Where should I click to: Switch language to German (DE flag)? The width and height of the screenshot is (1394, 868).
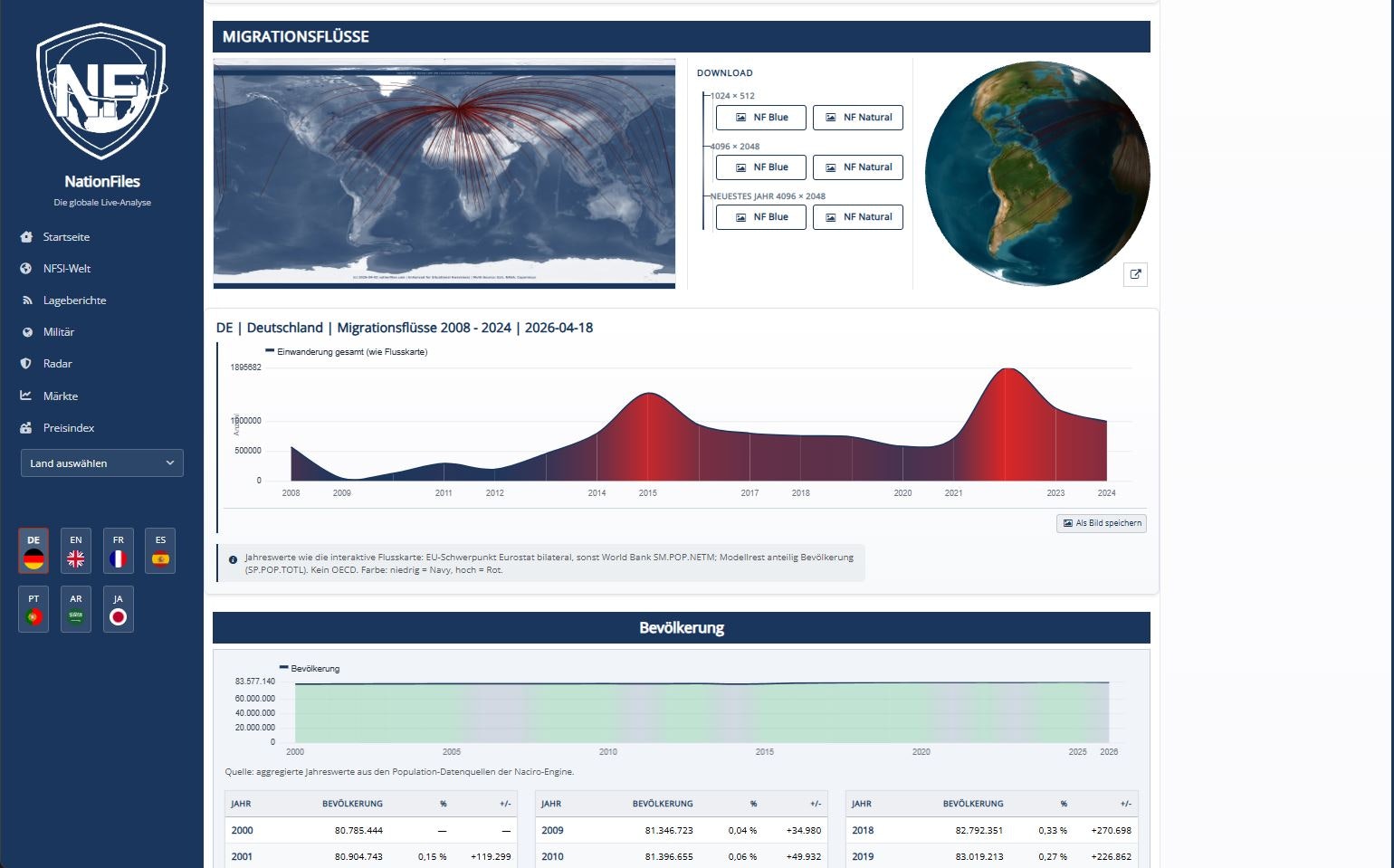[33, 550]
